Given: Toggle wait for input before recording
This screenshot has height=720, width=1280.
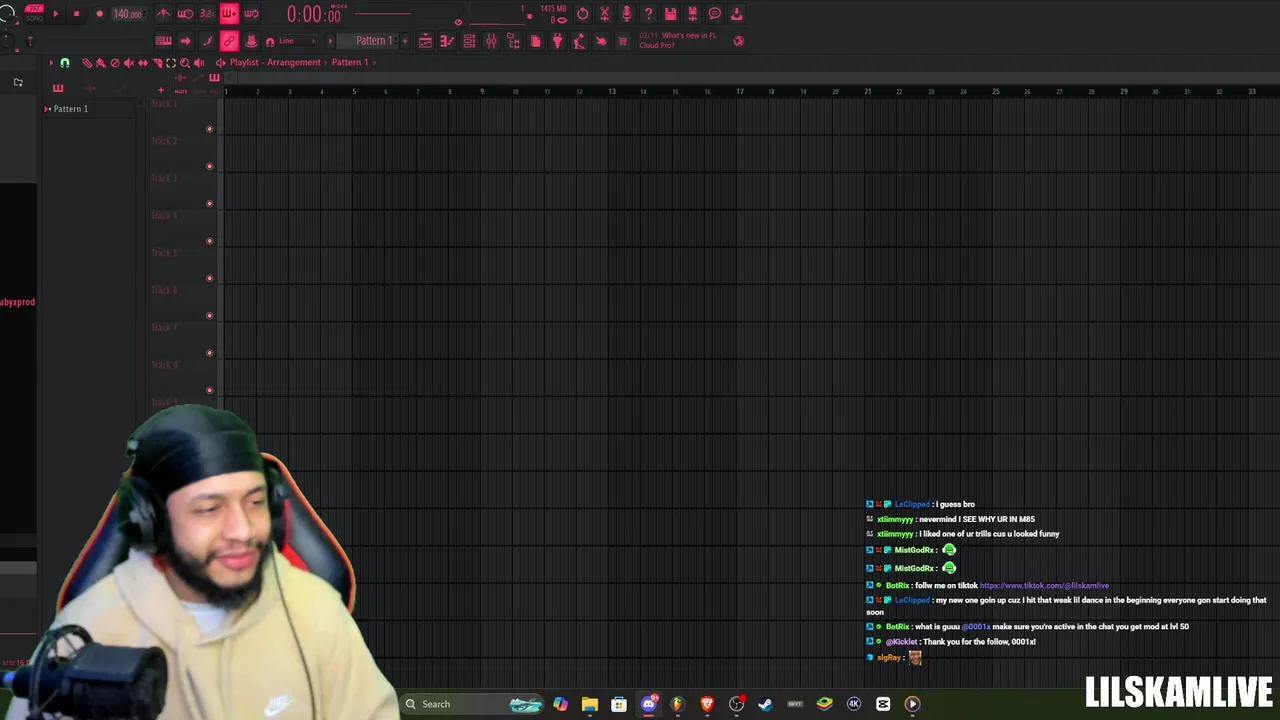Looking at the screenshot, I should click(185, 14).
